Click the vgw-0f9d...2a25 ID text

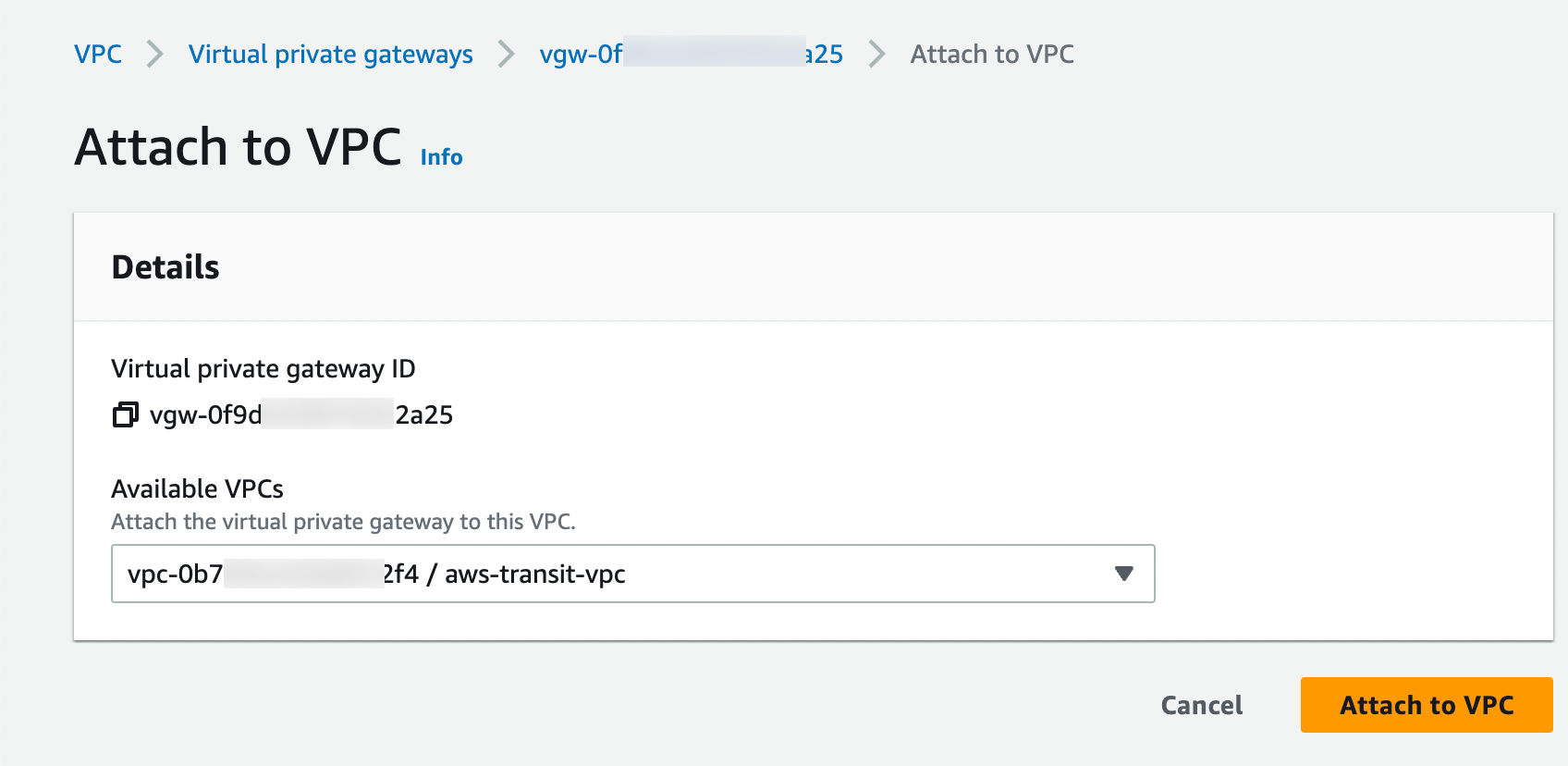coord(303,414)
